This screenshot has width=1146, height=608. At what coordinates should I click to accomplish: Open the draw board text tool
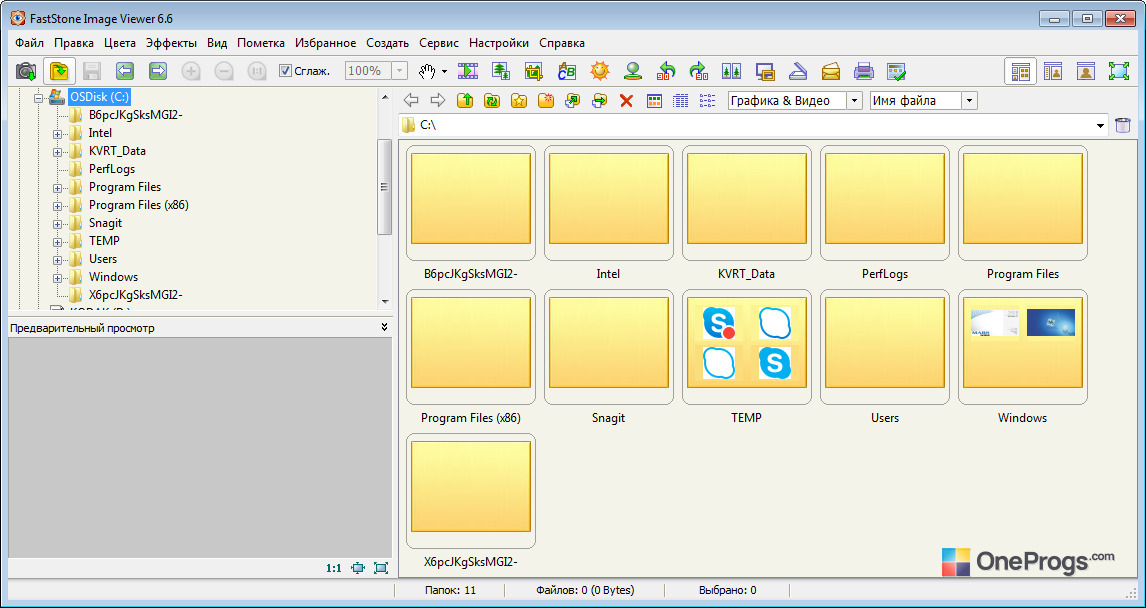(566, 71)
